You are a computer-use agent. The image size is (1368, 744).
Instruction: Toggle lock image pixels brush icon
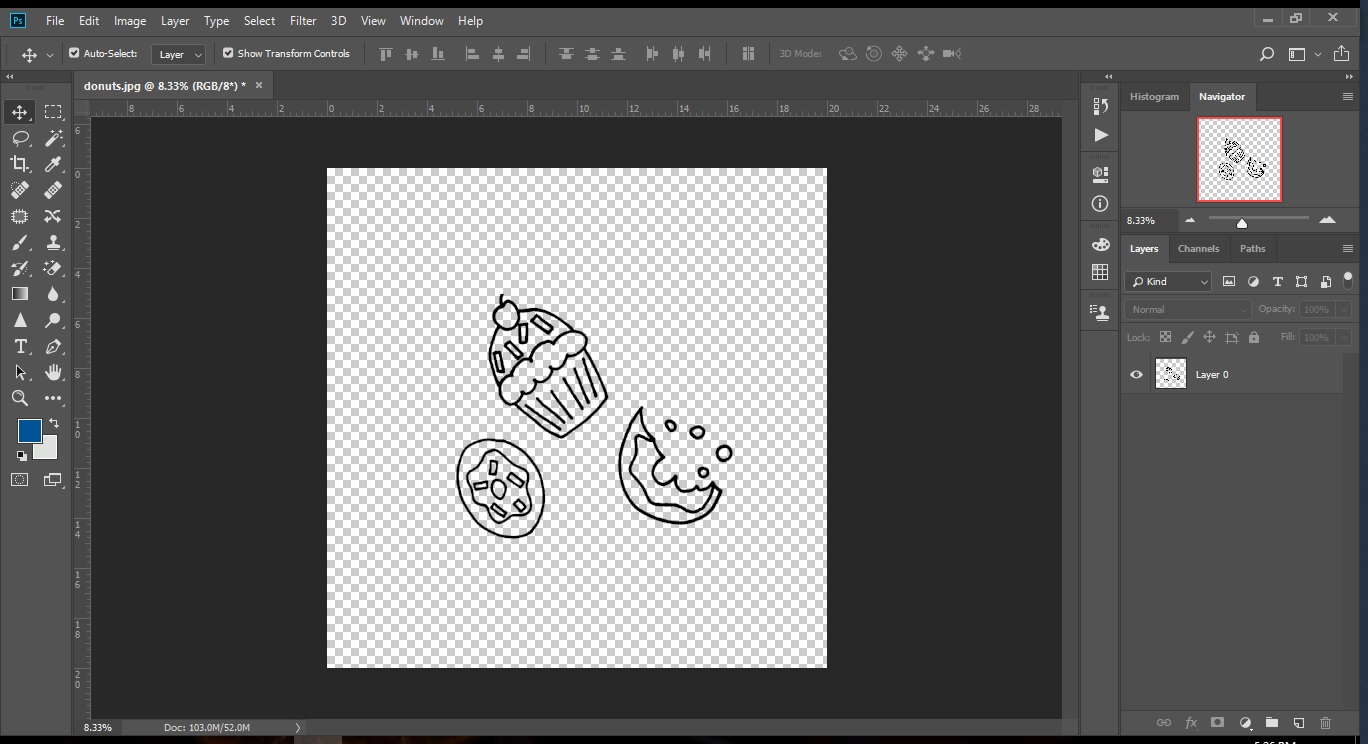tap(1188, 337)
